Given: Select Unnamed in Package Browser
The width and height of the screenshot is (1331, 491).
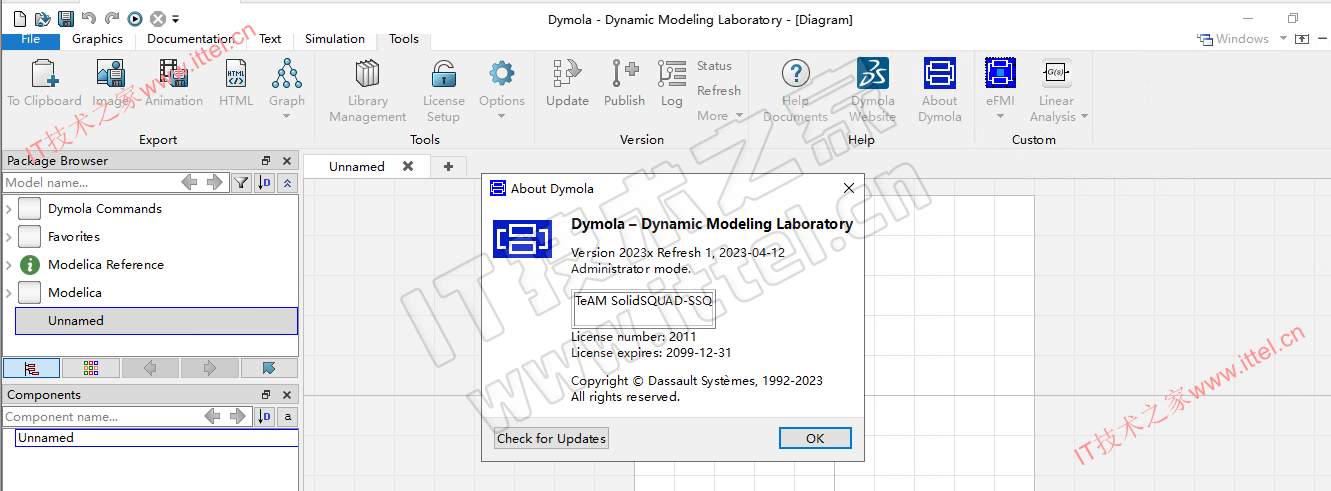Looking at the screenshot, I should pyautogui.click(x=156, y=321).
